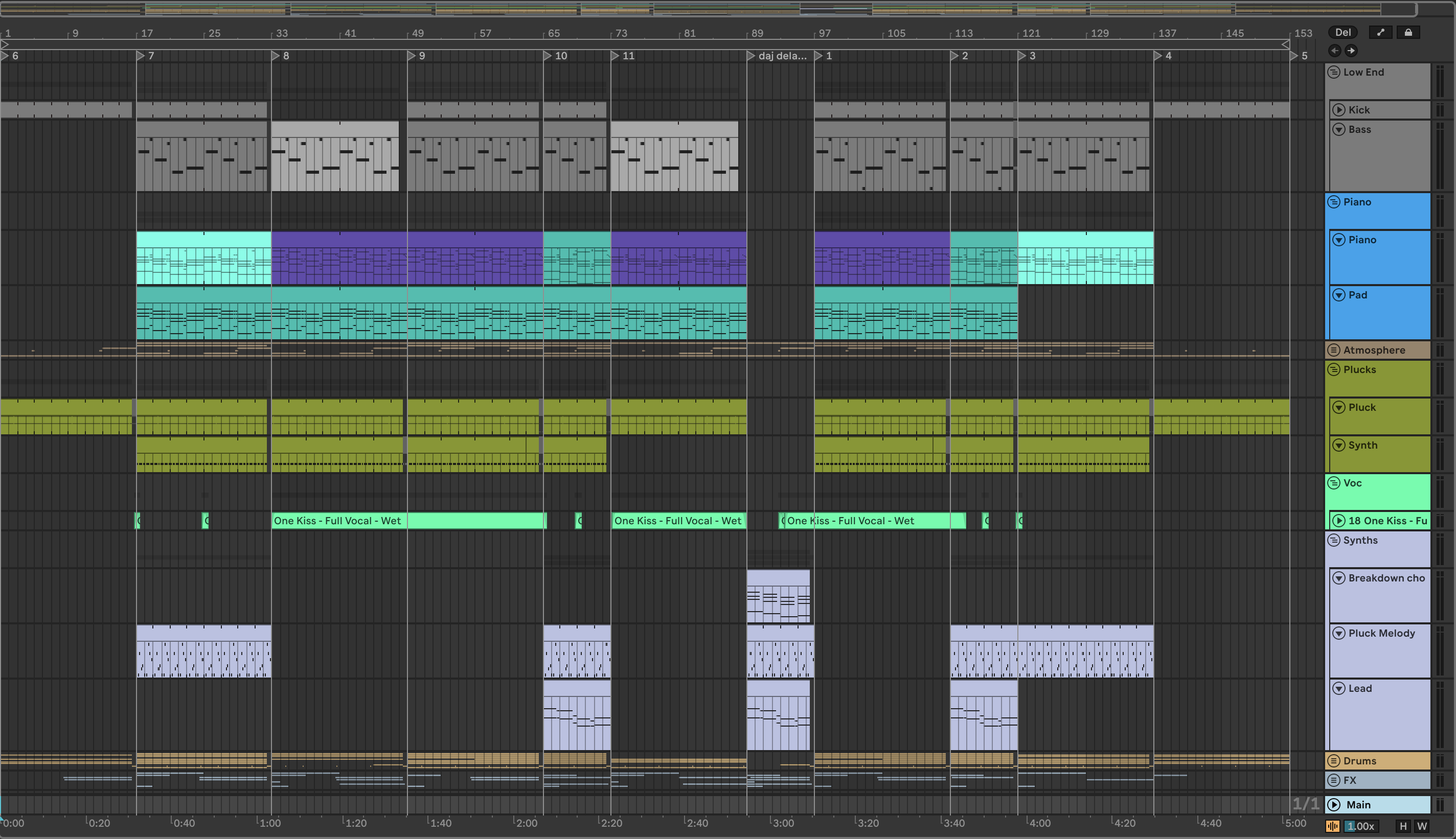Viewport: 1456px width, 839px height.
Task: Toggle the W width optimize button
Action: 1422,826
